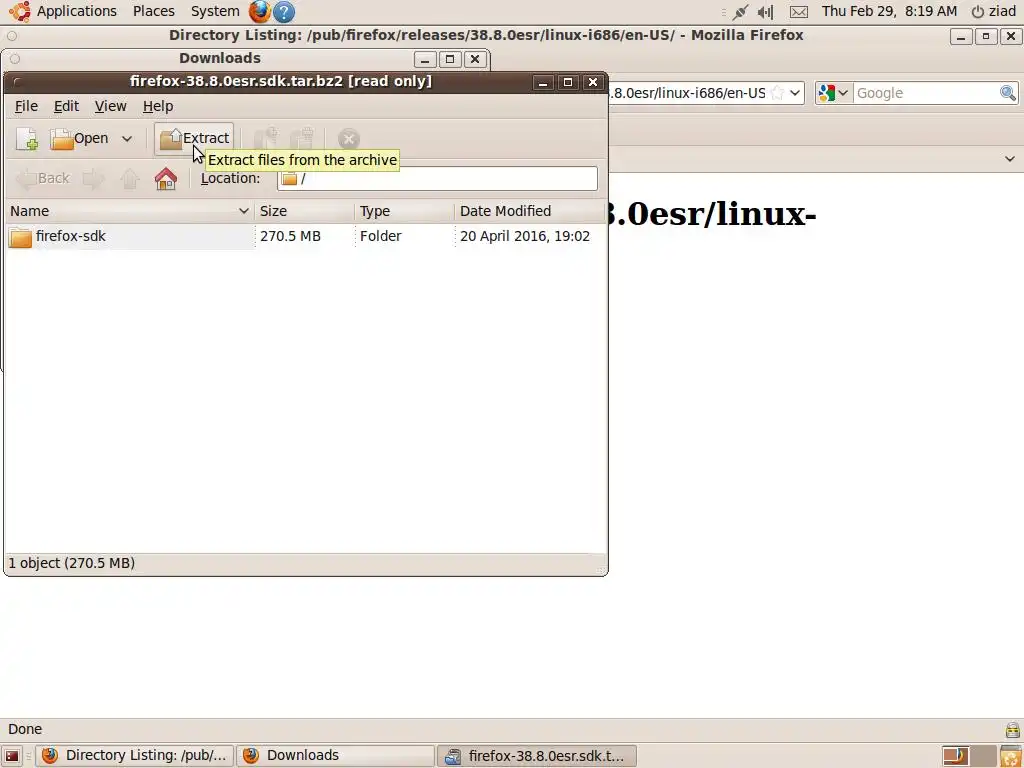Image resolution: width=1024 pixels, height=768 pixels.
Task: Maximize the archive manager window
Action: (568, 82)
